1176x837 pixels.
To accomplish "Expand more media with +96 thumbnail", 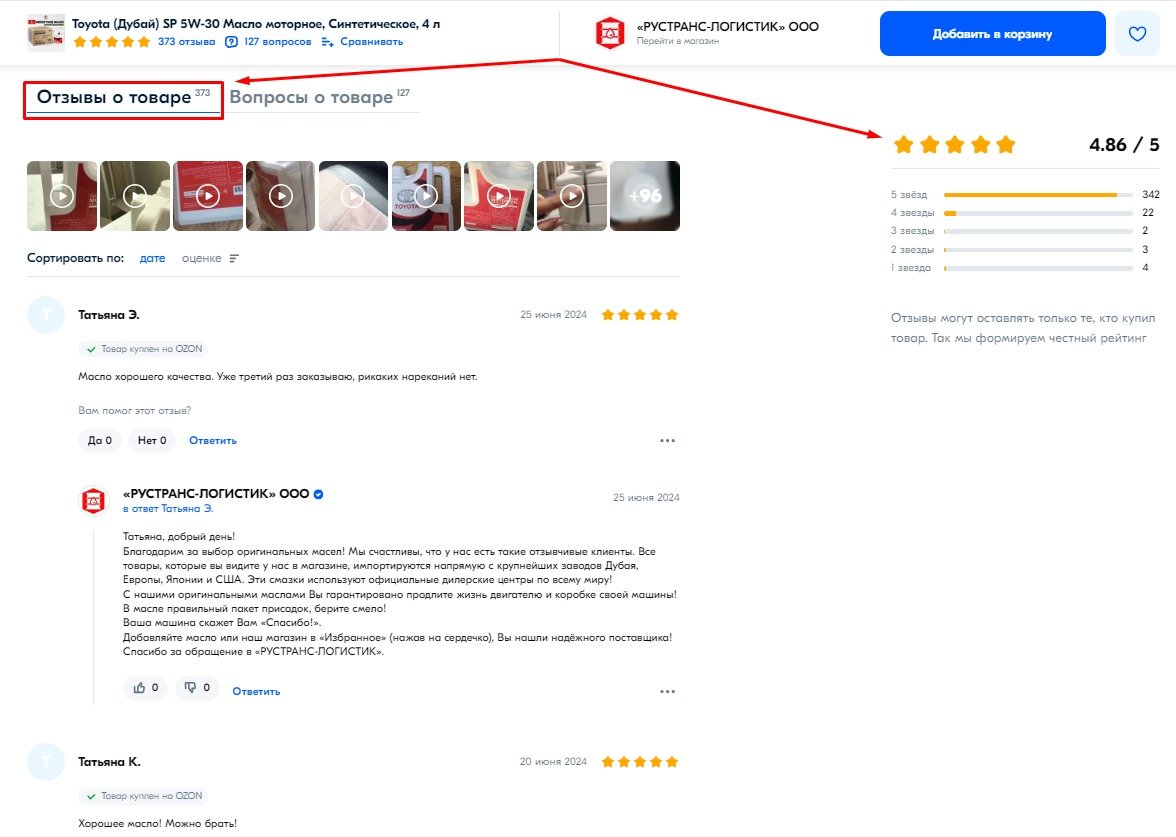I will click(645, 196).
